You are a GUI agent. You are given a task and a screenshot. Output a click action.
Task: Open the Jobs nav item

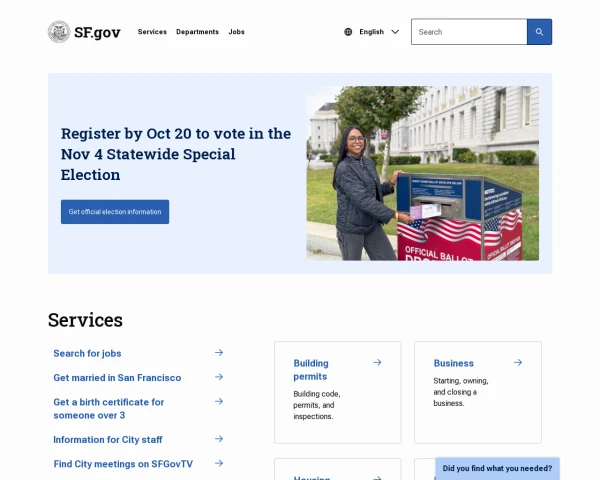click(x=236, y=32)
